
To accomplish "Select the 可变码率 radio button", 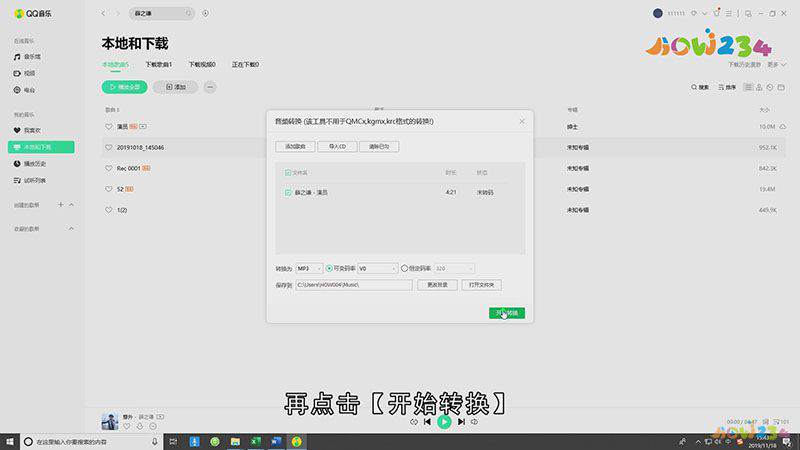I will [x=329, y=268].
